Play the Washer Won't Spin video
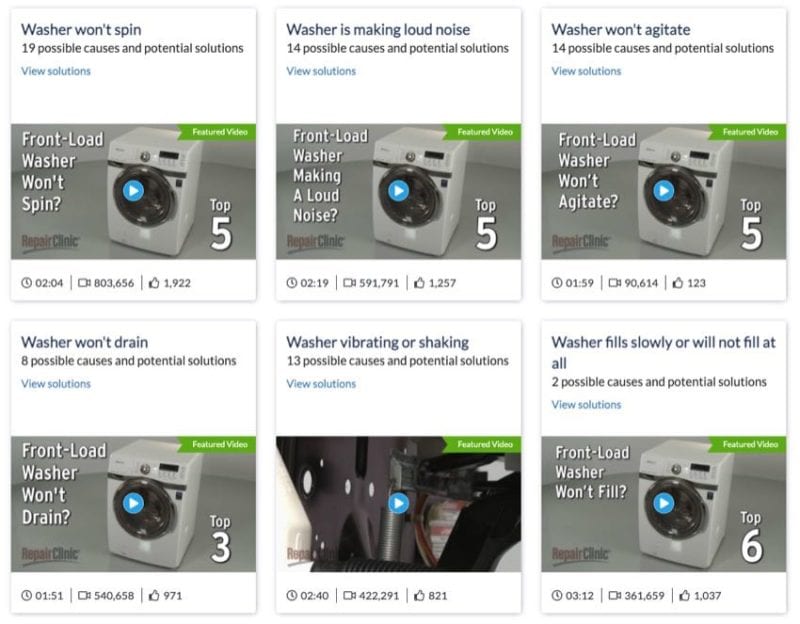The height and width of the screenshot is (624, 800). coord(133,191)
